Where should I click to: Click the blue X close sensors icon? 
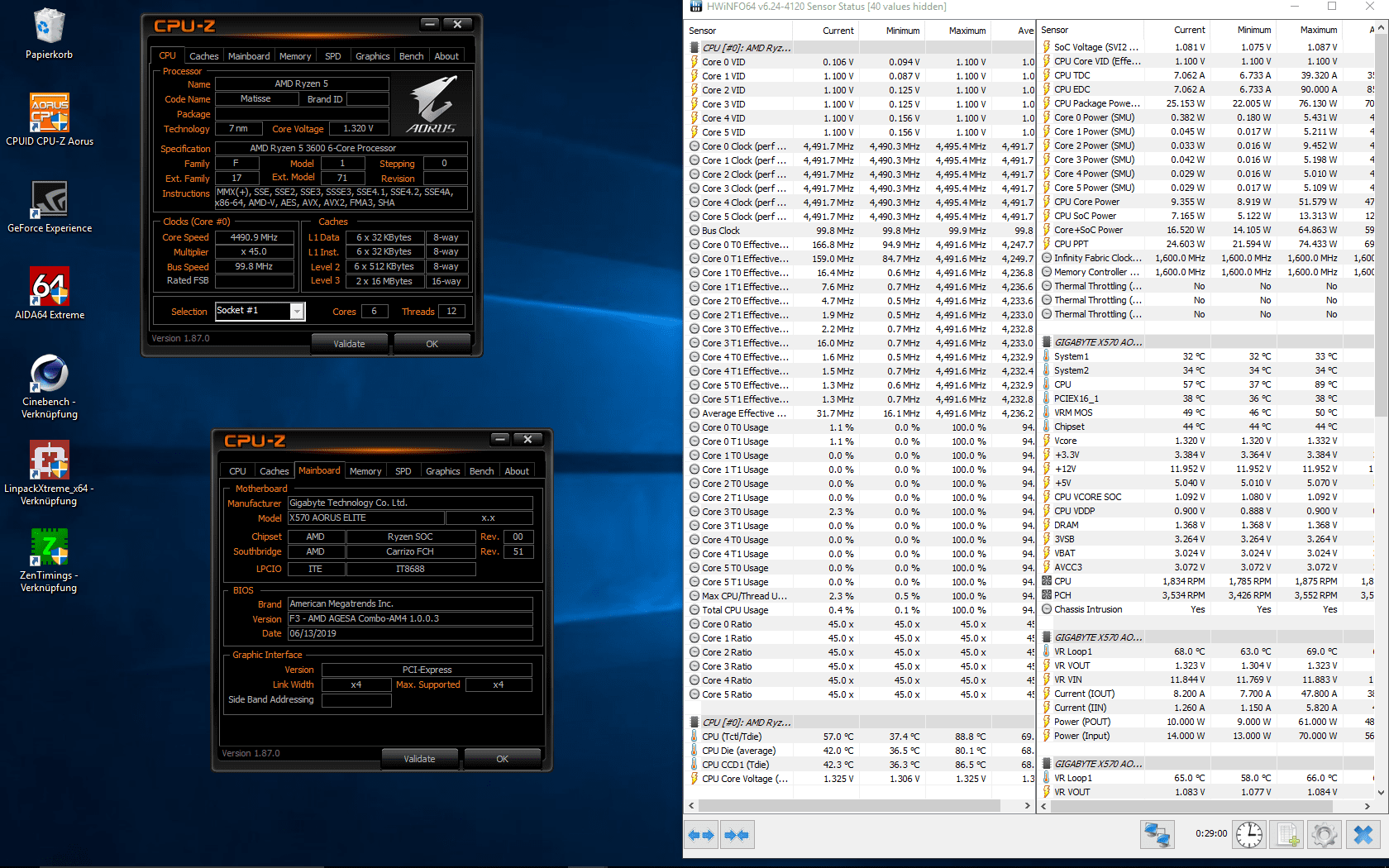1363,835
